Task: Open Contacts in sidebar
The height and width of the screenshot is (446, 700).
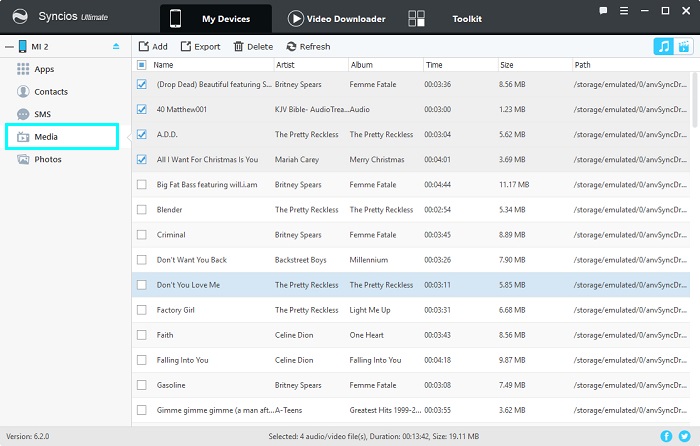Action: [51, 92]
